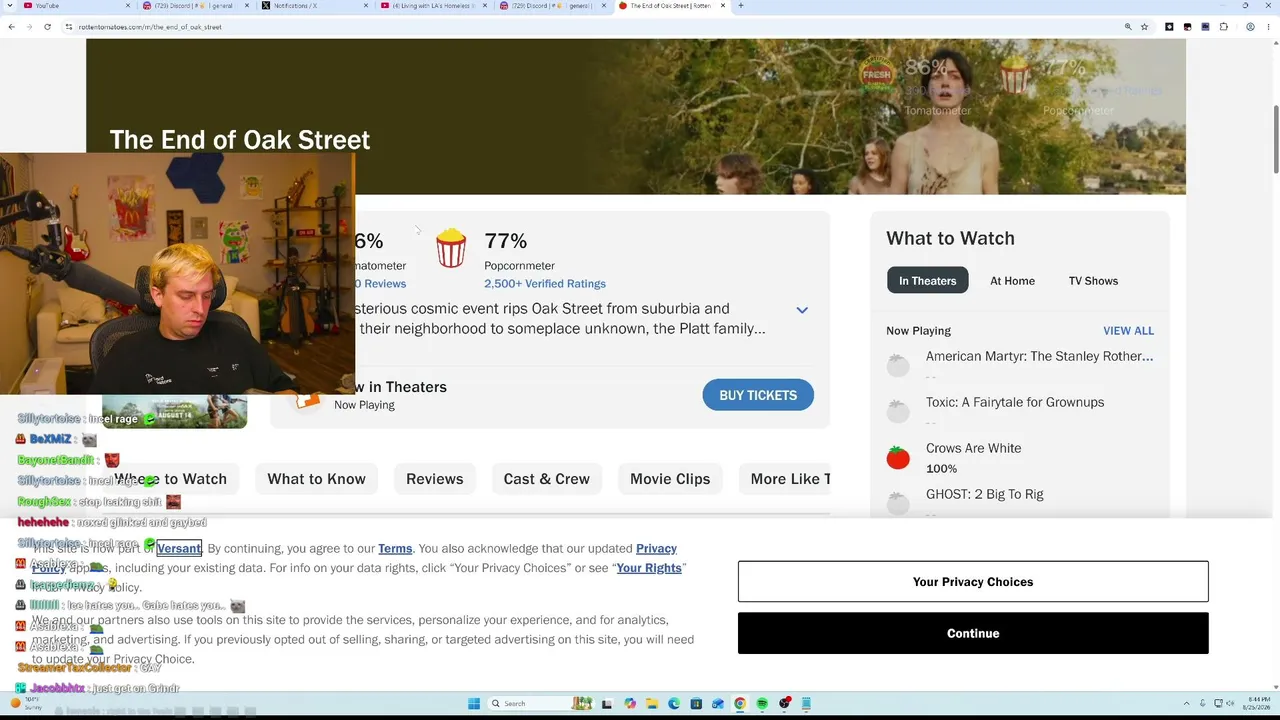The image size is (1280, 720).
Task: Open the Windows Start menu
Action: click(x=474, y=703)
